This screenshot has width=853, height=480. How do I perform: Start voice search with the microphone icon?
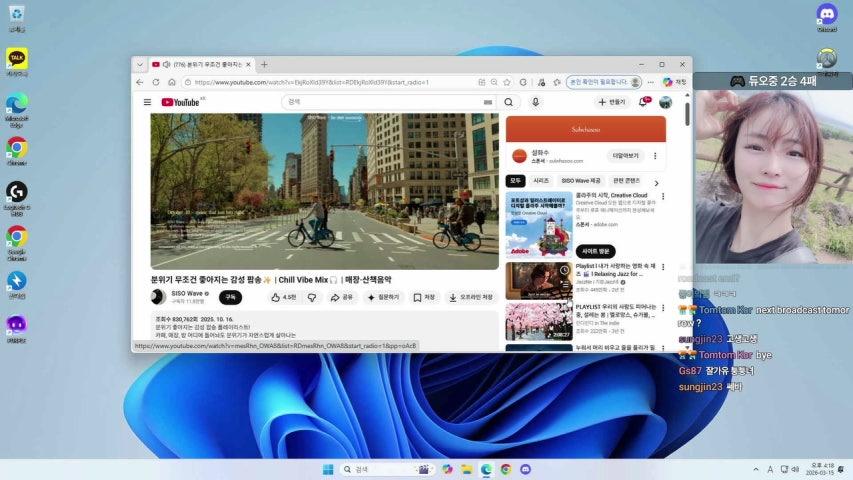(536, 102)
